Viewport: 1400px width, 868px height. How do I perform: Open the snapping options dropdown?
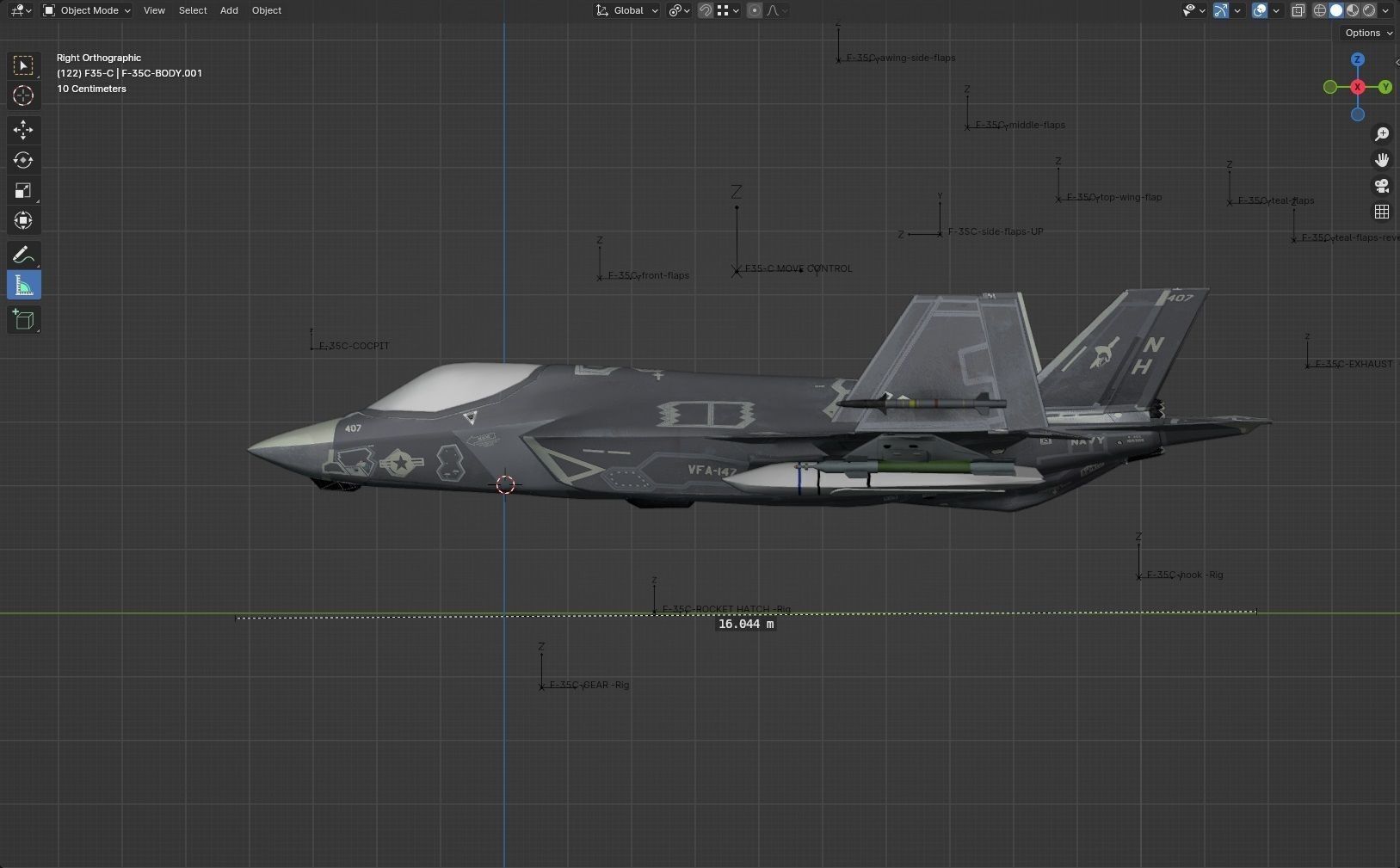pyautogui.click(x=728, y=10)
